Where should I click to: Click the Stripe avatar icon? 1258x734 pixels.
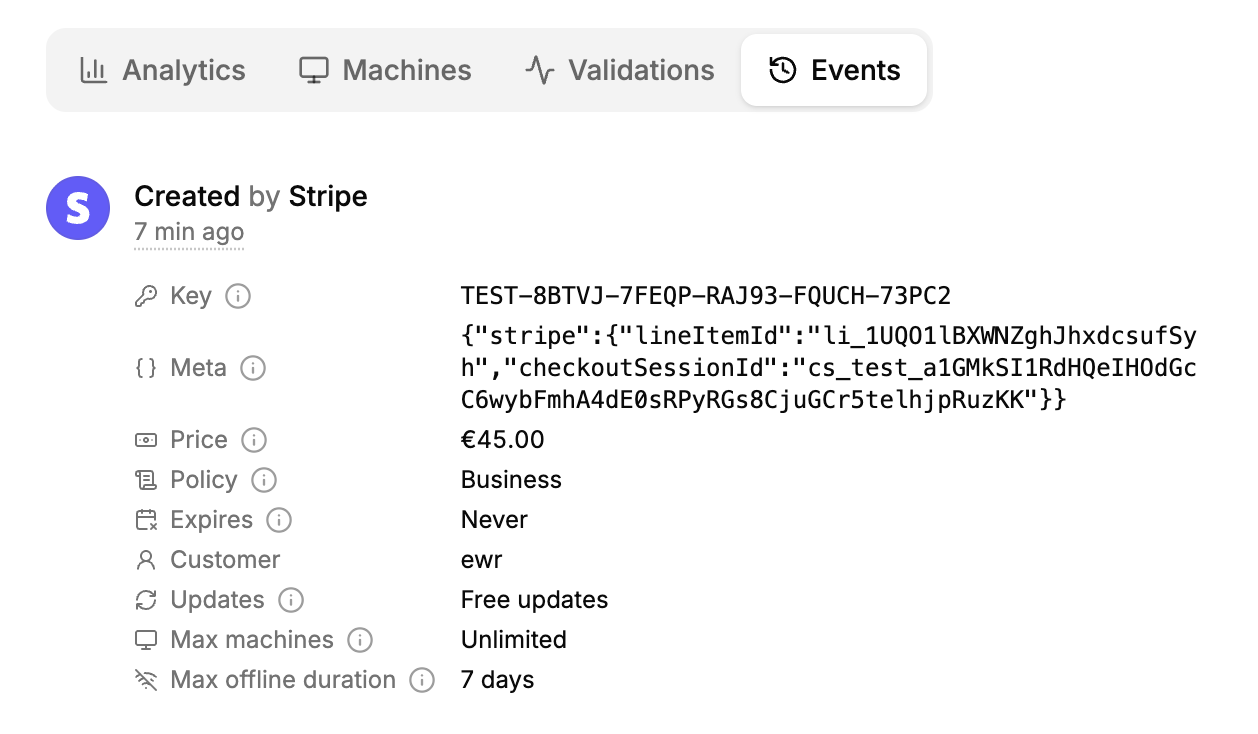(x=78, y=208)
